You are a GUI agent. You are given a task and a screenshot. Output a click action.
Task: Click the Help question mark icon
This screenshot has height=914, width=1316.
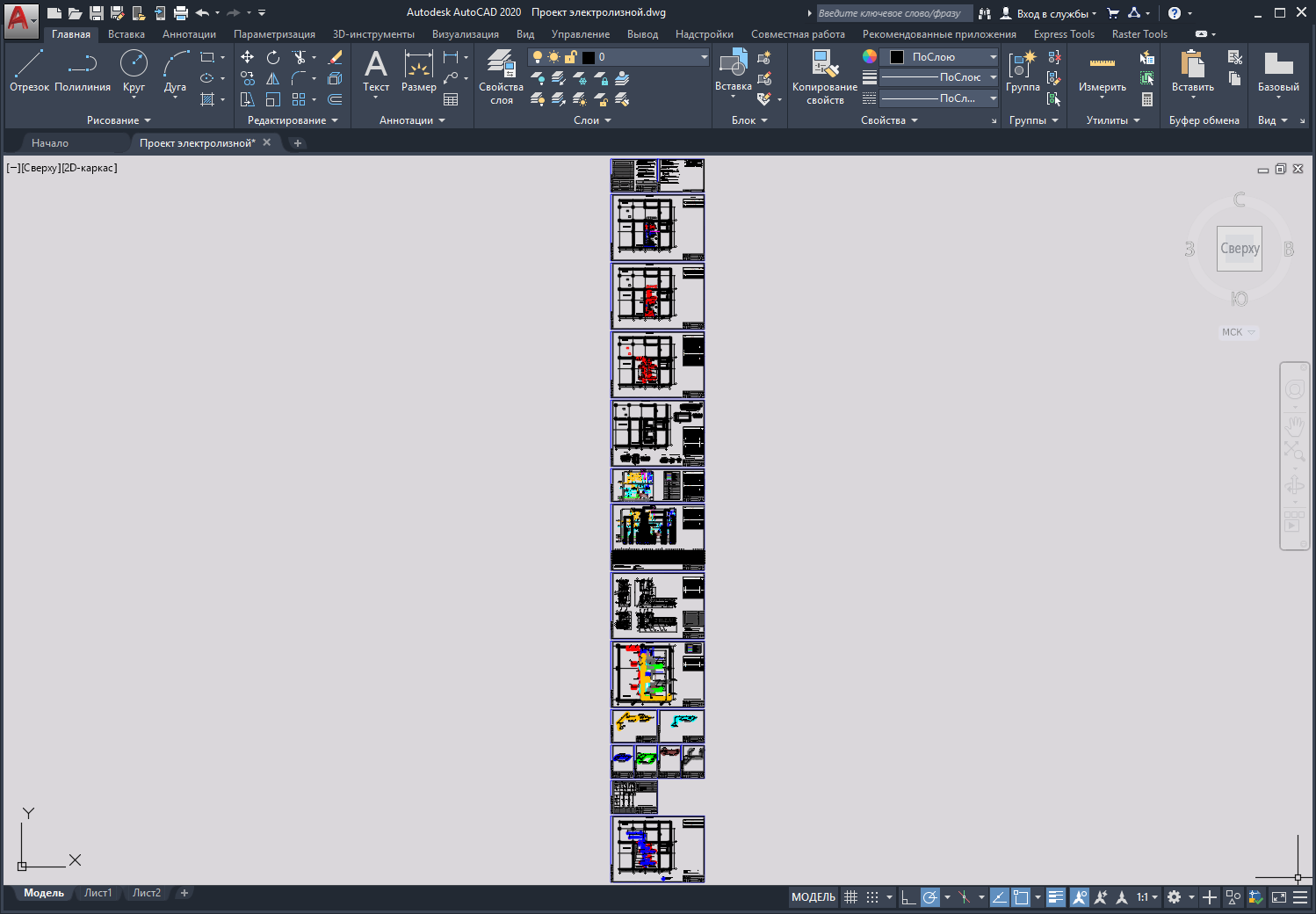(x=1175, y=13)
